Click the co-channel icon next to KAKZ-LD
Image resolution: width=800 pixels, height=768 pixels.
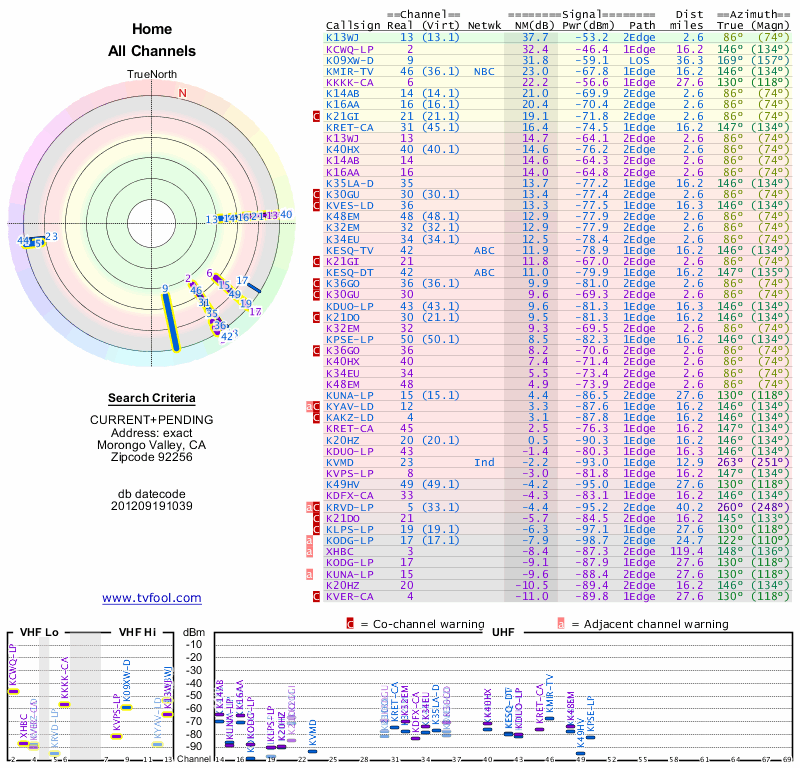tap(317, 417)
